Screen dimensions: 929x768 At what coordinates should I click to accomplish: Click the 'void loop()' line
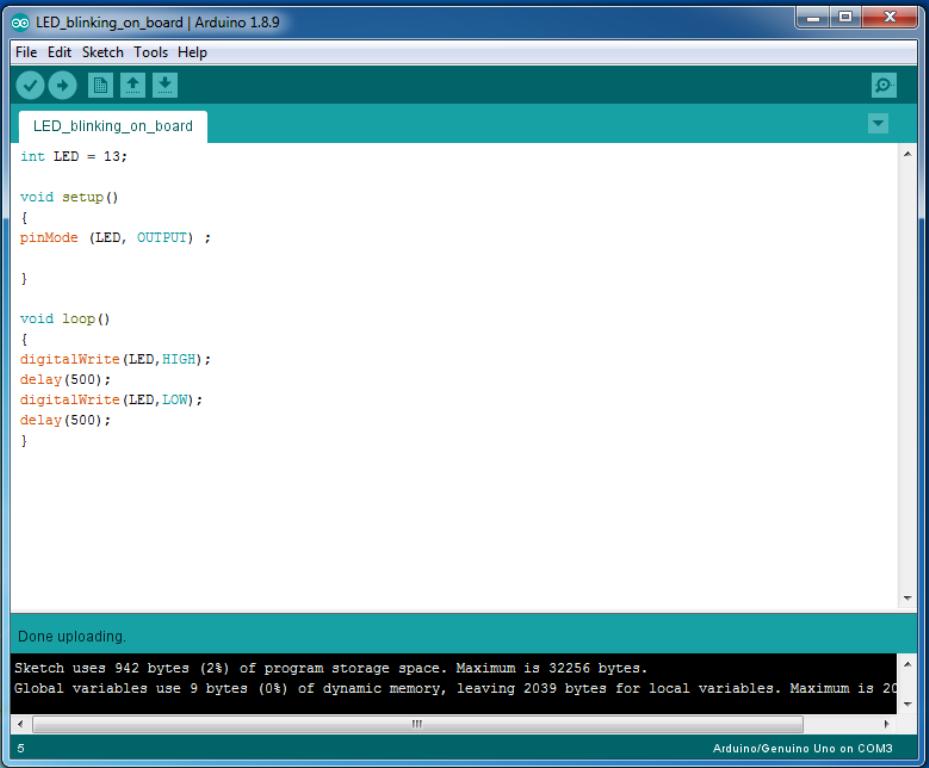65,319
